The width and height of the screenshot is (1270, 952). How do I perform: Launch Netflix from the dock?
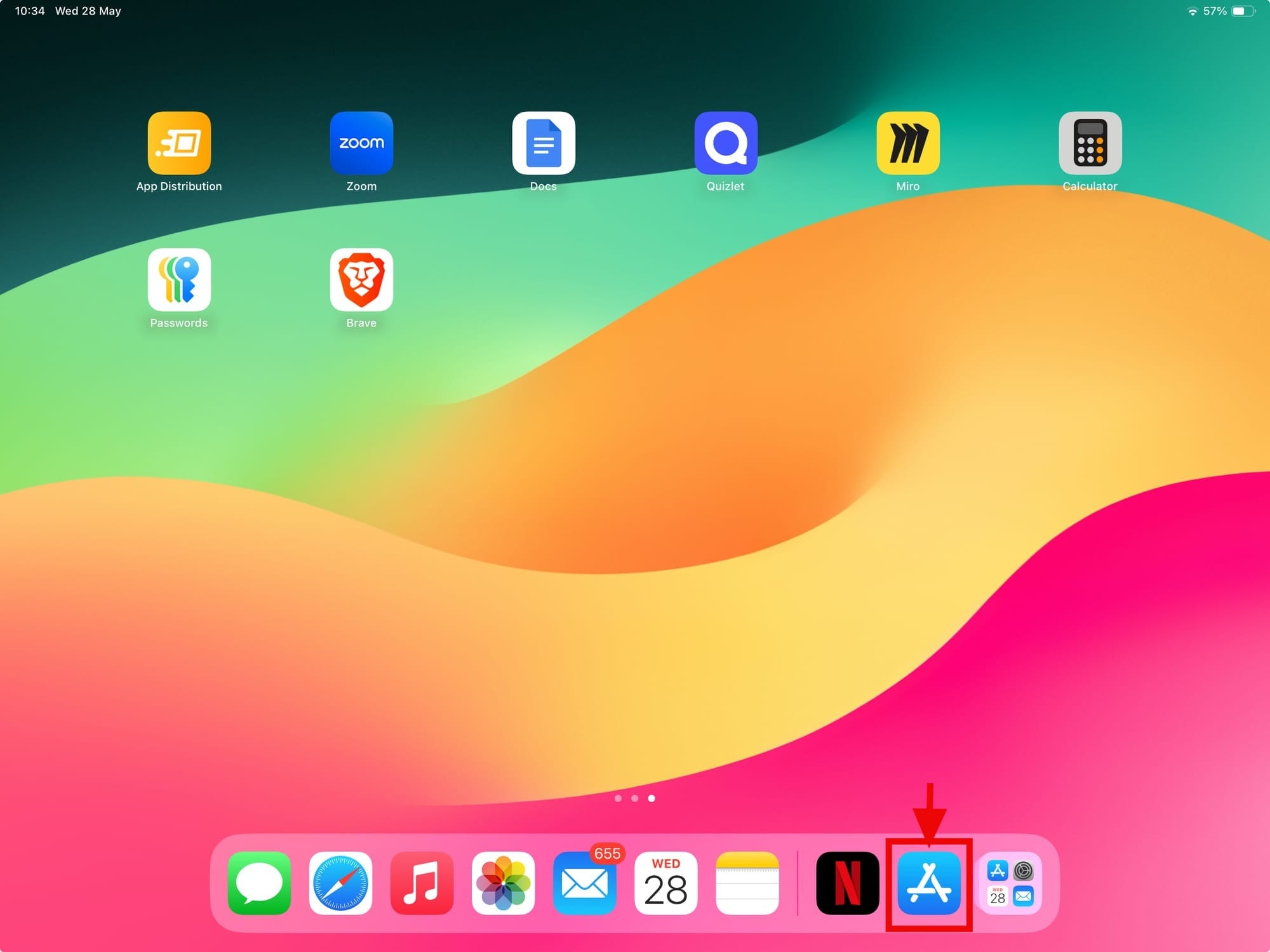[x=847, y=883]
